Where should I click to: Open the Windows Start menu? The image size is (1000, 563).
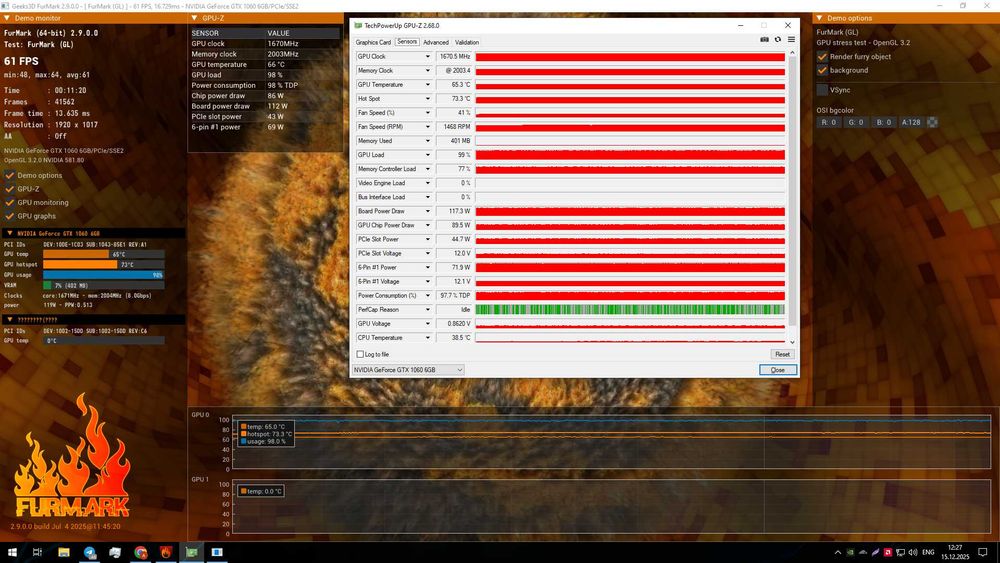[x=11, y=552]
